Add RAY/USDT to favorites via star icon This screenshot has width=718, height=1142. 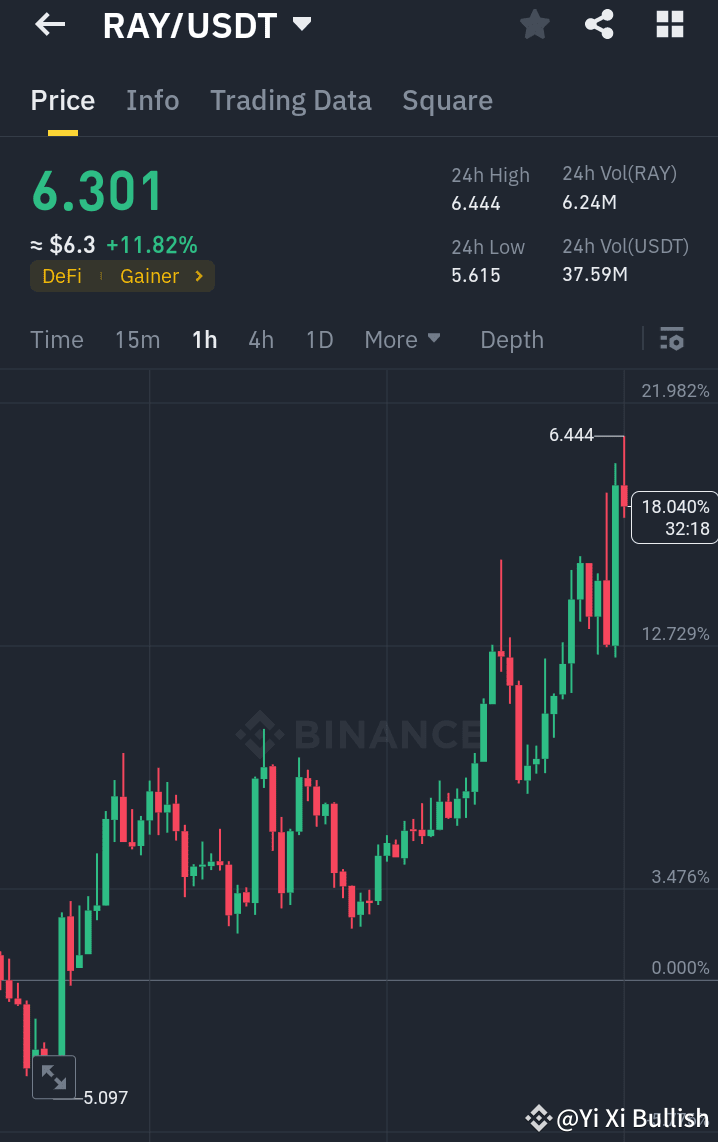pyautogui.click(x=534, y=25)
